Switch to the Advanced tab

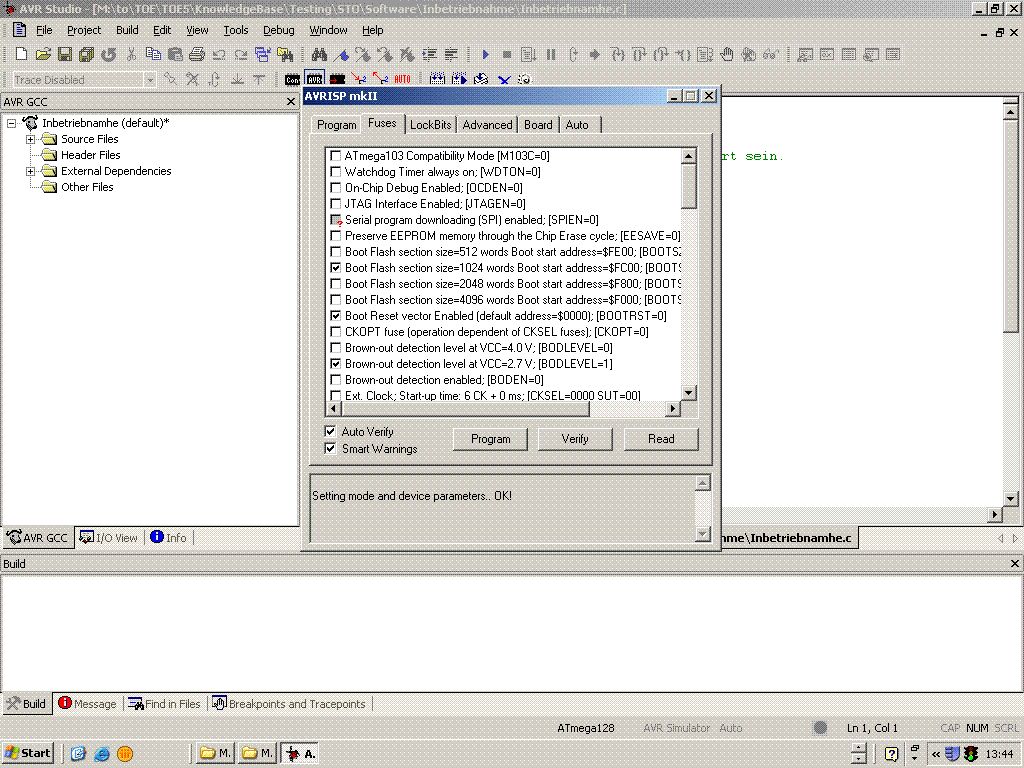(x=487, y=125)
